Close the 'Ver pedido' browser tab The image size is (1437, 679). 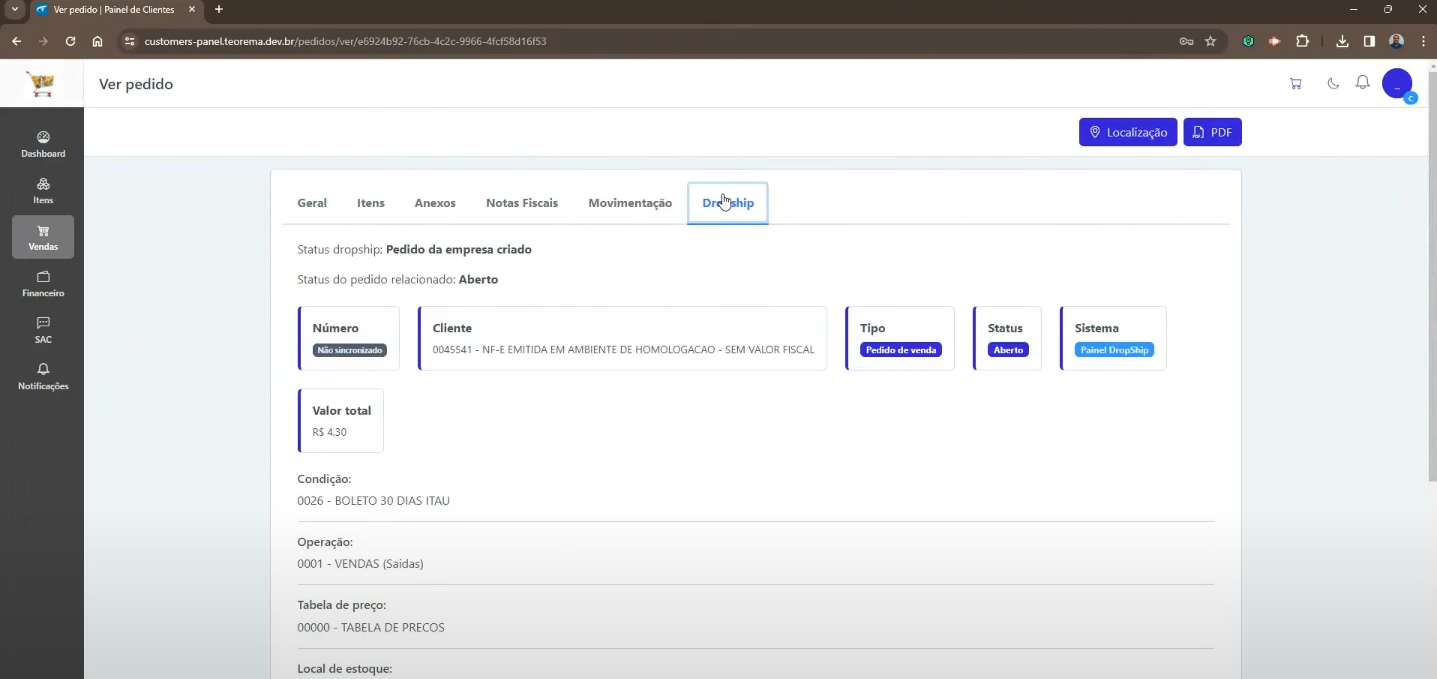pos(192,9)
